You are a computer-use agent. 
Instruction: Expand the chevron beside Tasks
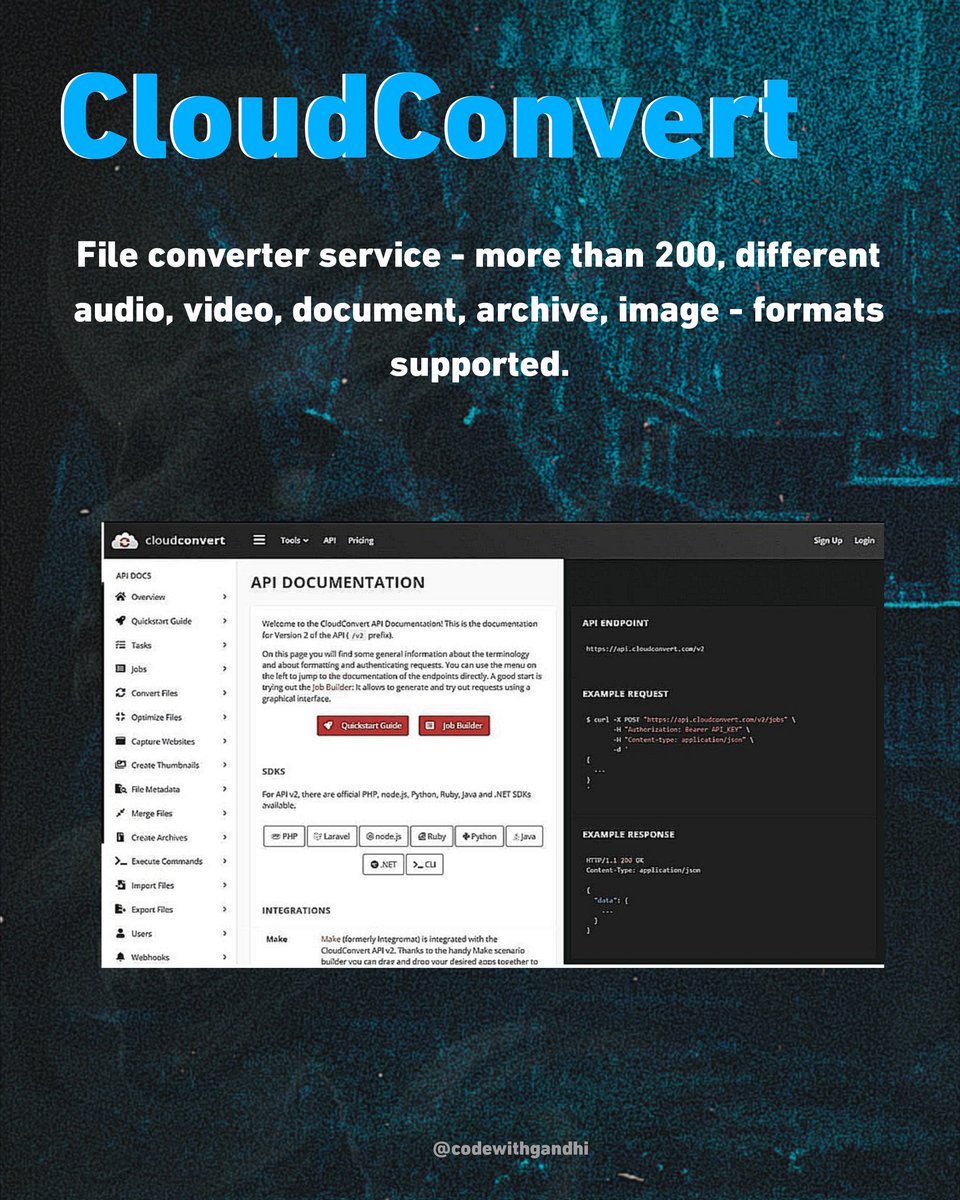pyautogui.click(x=224, y=645)
